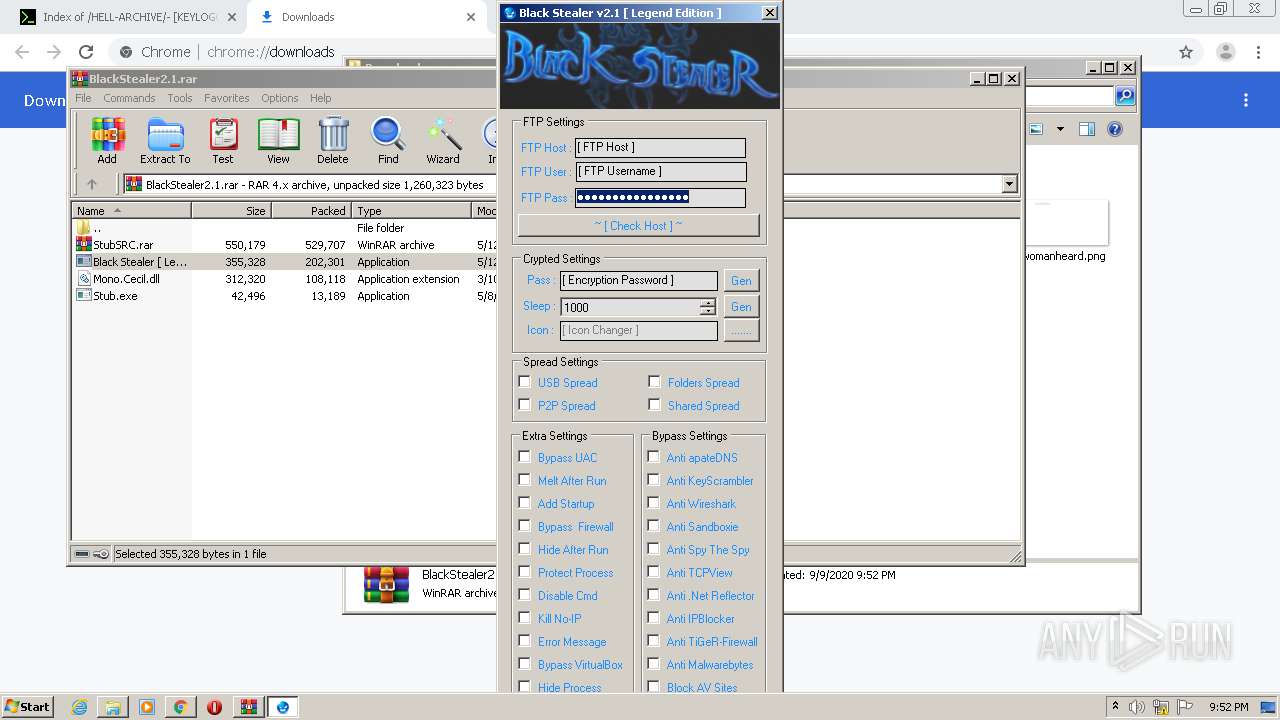Click the key icon in WinRAR status bar
The image size is (1280, 720).
pos(101,554)
